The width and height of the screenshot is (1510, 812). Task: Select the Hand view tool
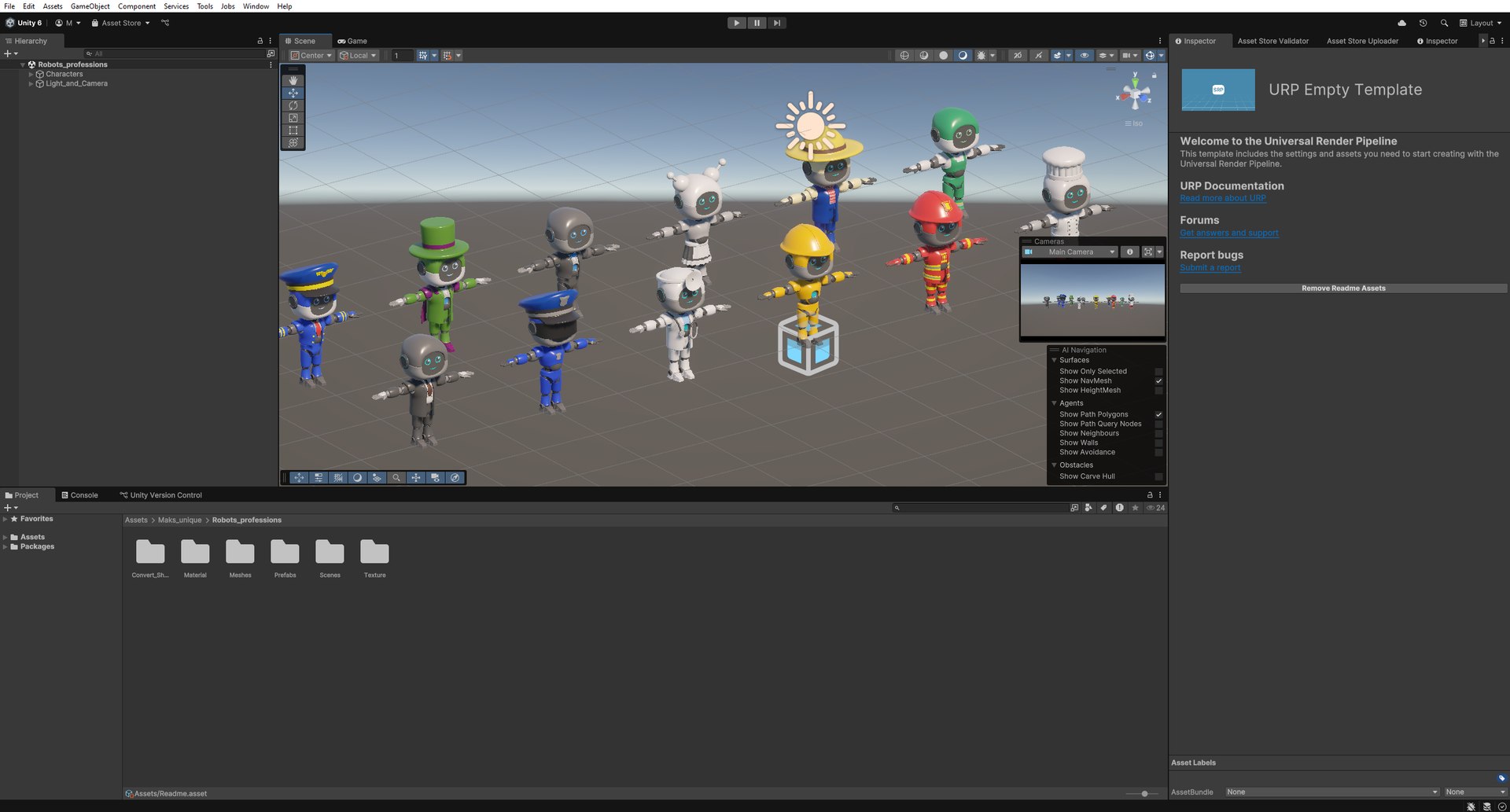tap(293, 80)
